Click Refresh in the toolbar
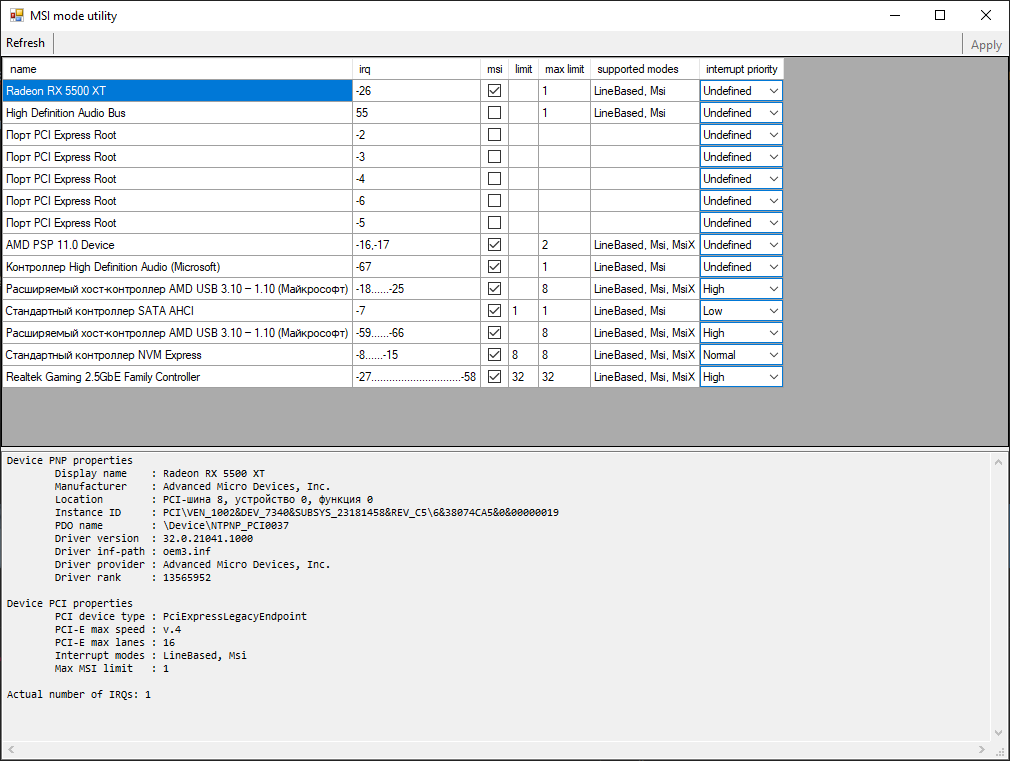 pos(26,43)
